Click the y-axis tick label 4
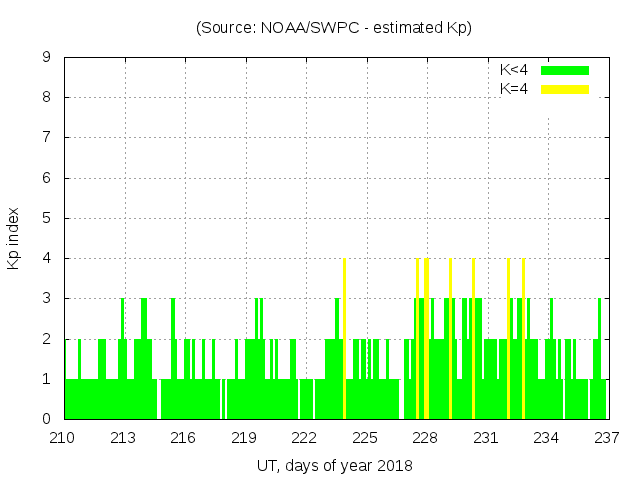 47,258
